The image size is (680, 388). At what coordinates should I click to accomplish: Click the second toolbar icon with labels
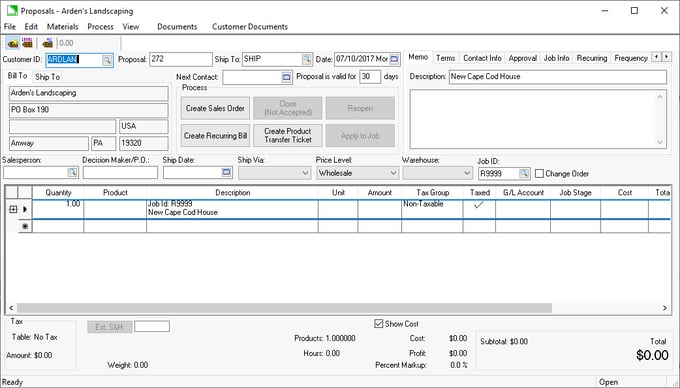point(27,42)
